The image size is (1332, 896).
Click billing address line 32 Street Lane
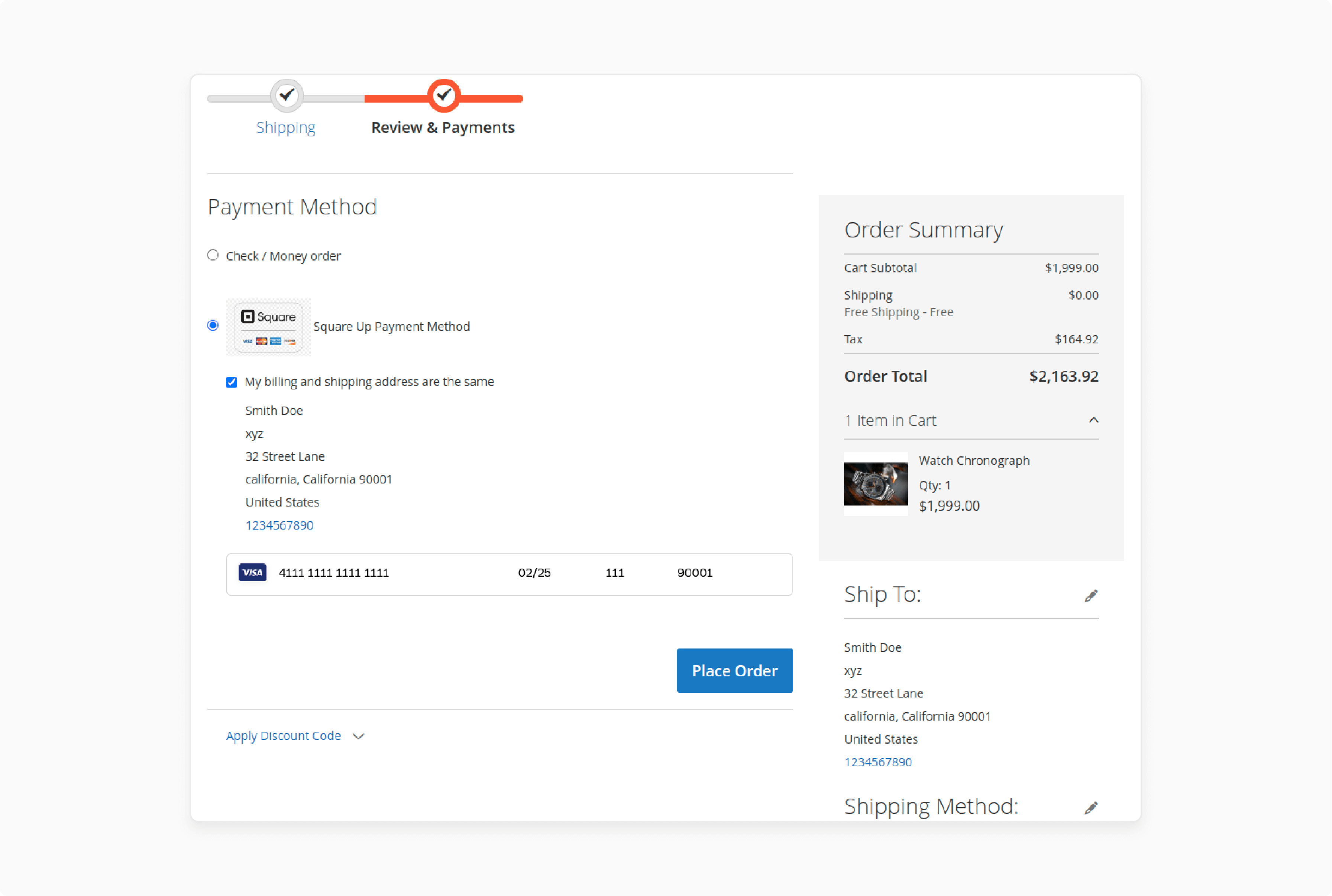click(x=285, y=457)
